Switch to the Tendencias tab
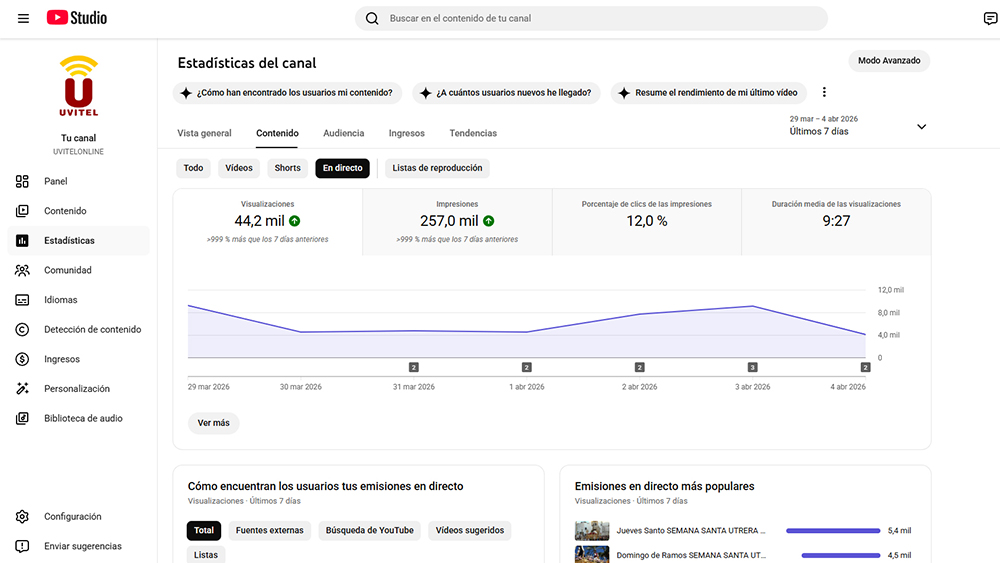 click(x=473, y=133)
